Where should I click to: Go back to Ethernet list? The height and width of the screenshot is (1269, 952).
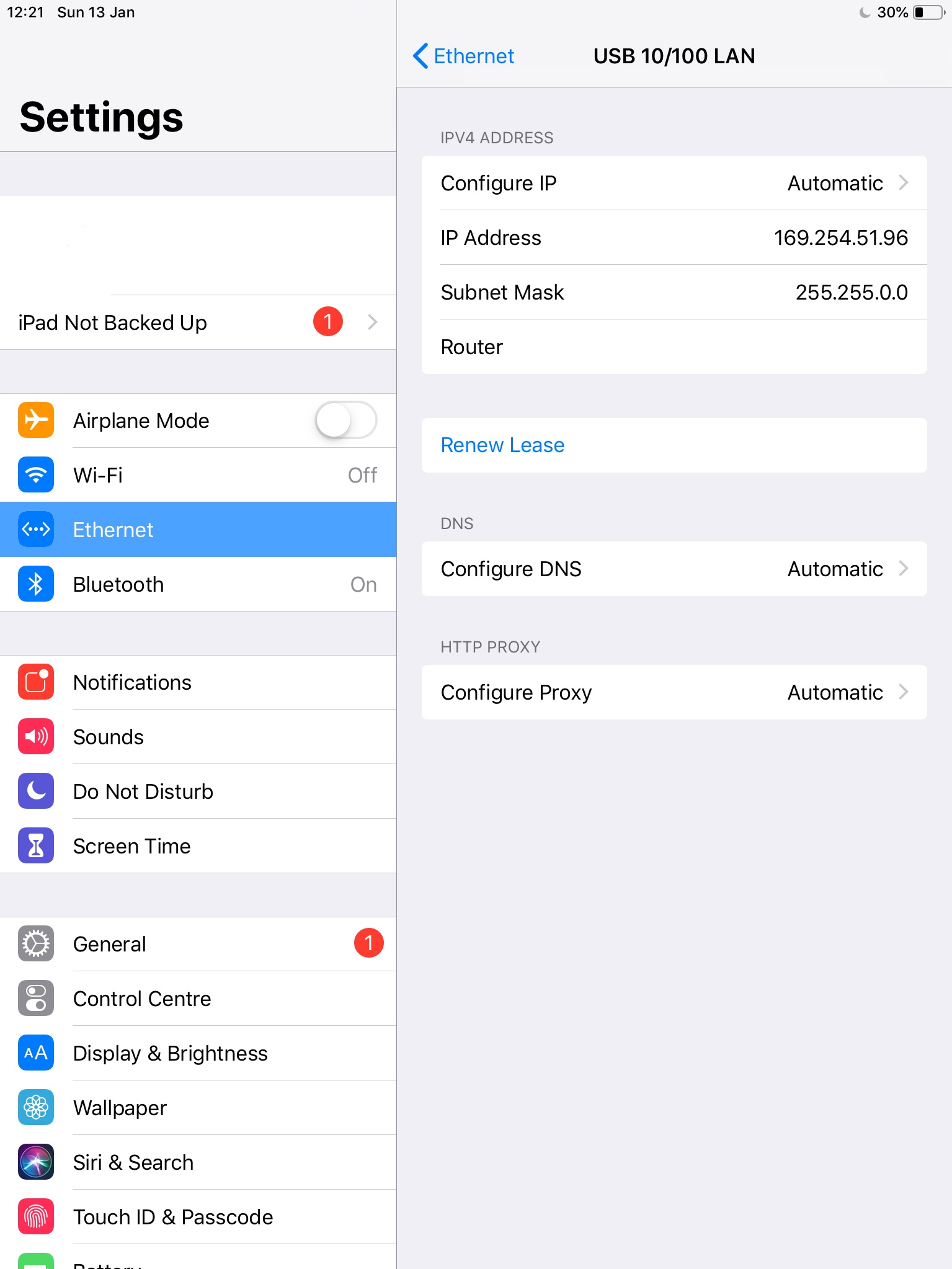click(x=463, y=56)
